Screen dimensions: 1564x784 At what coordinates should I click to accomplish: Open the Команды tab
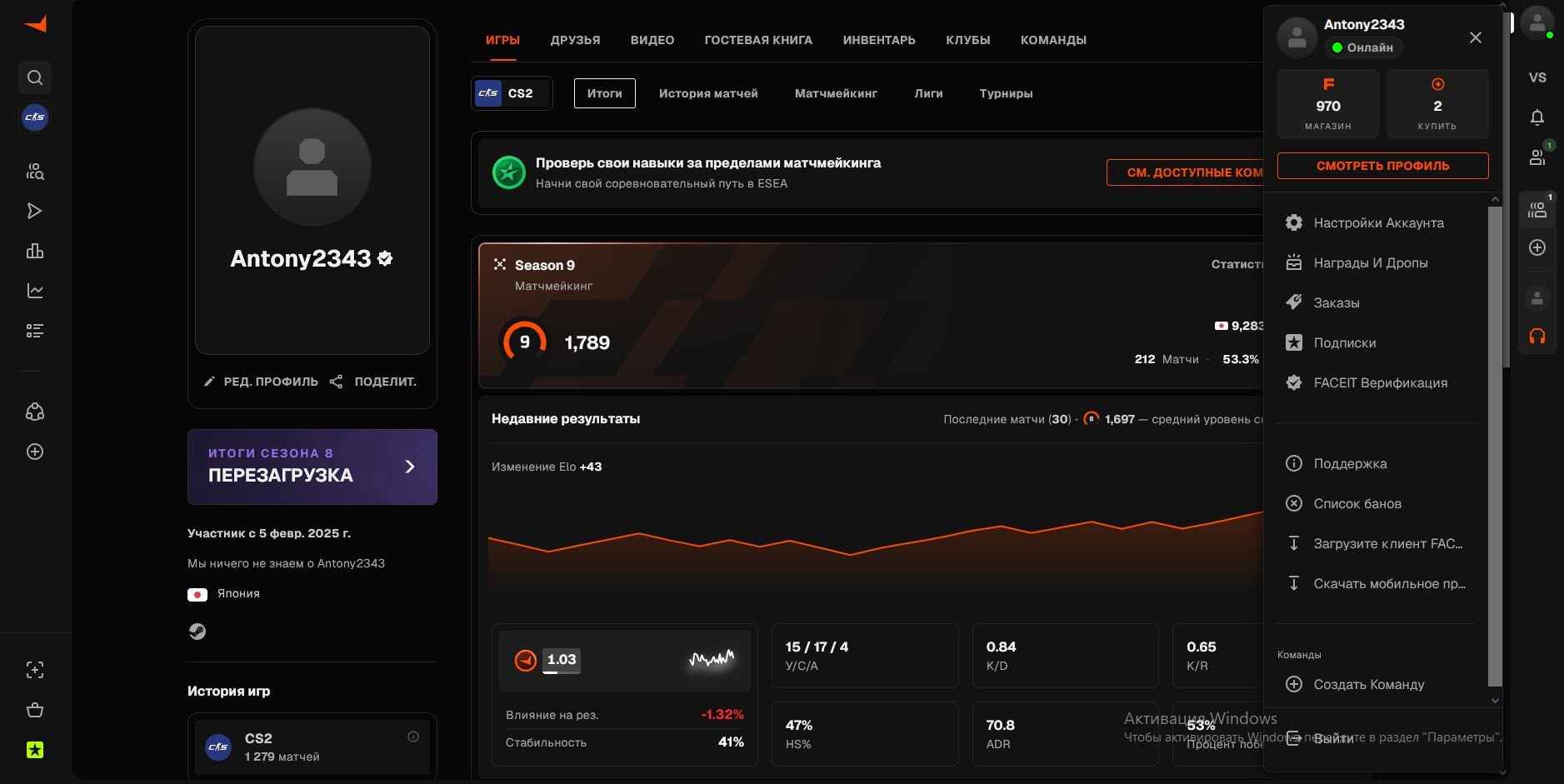pyautogui.click(x=1053, y=40)
